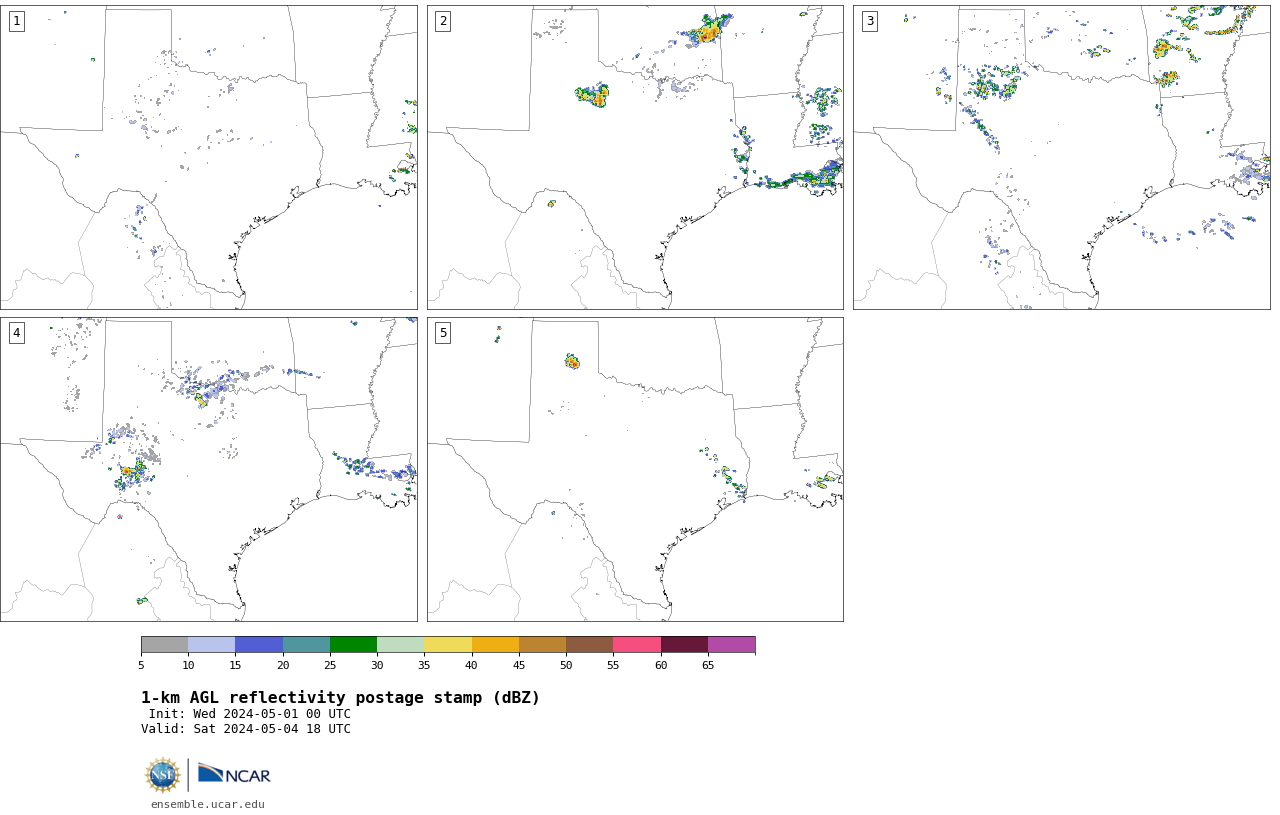Select the yellow 35-40 dBZ swatch
This screenshot has width=1280, height=815.
(448, 644)
